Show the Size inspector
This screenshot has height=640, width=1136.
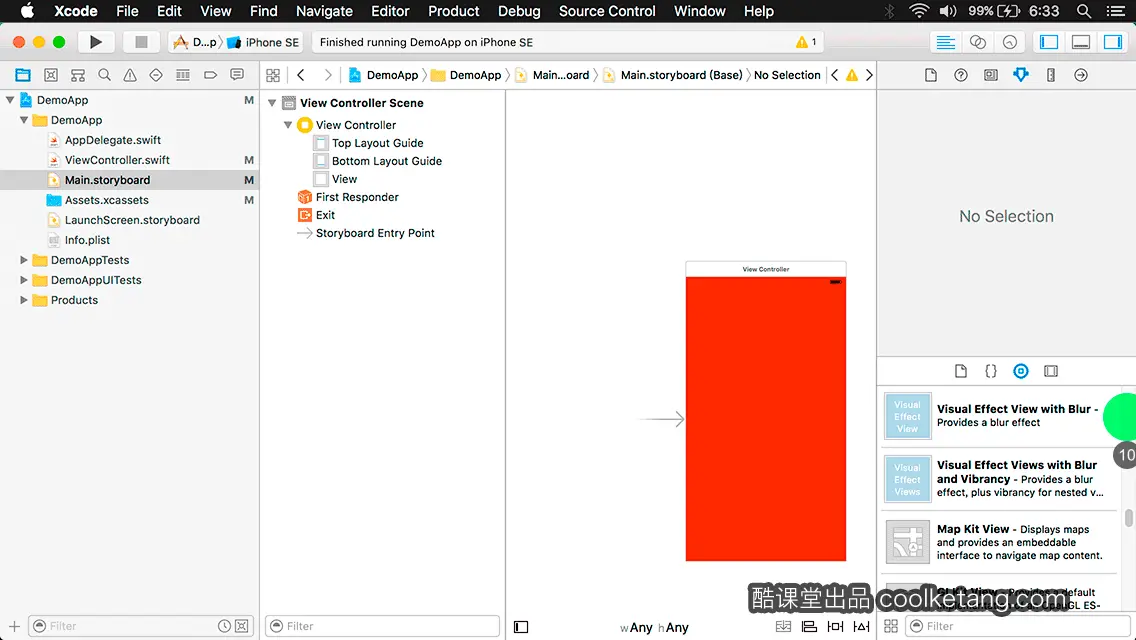1051,75
